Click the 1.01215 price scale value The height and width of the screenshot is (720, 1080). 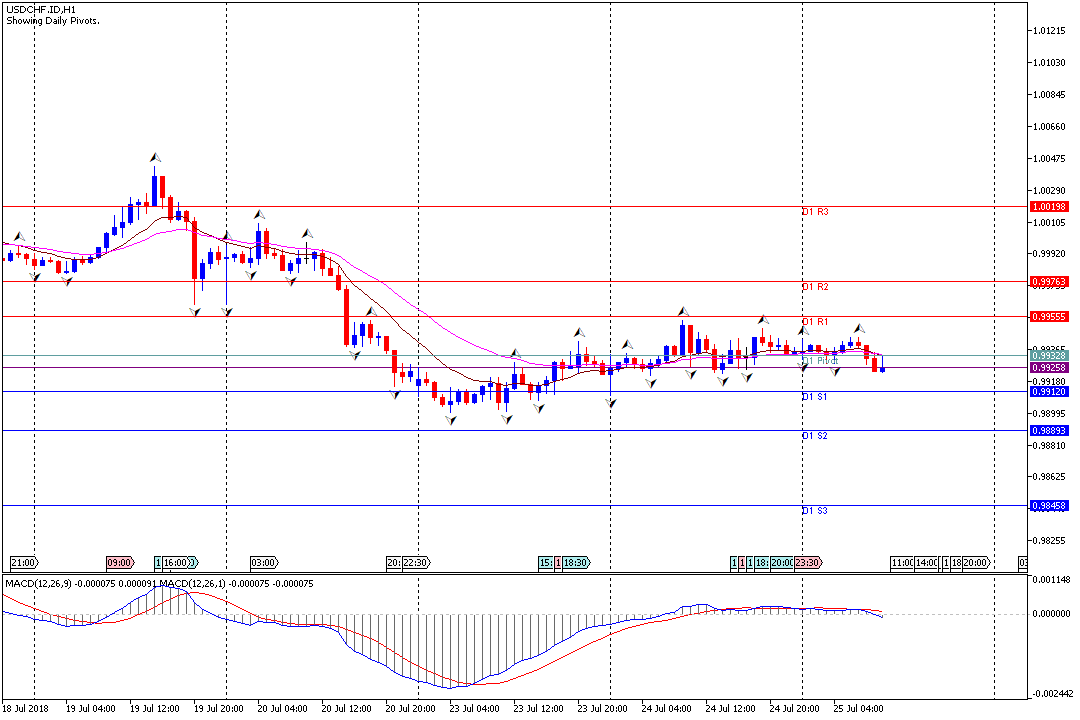pos(1050,31)
